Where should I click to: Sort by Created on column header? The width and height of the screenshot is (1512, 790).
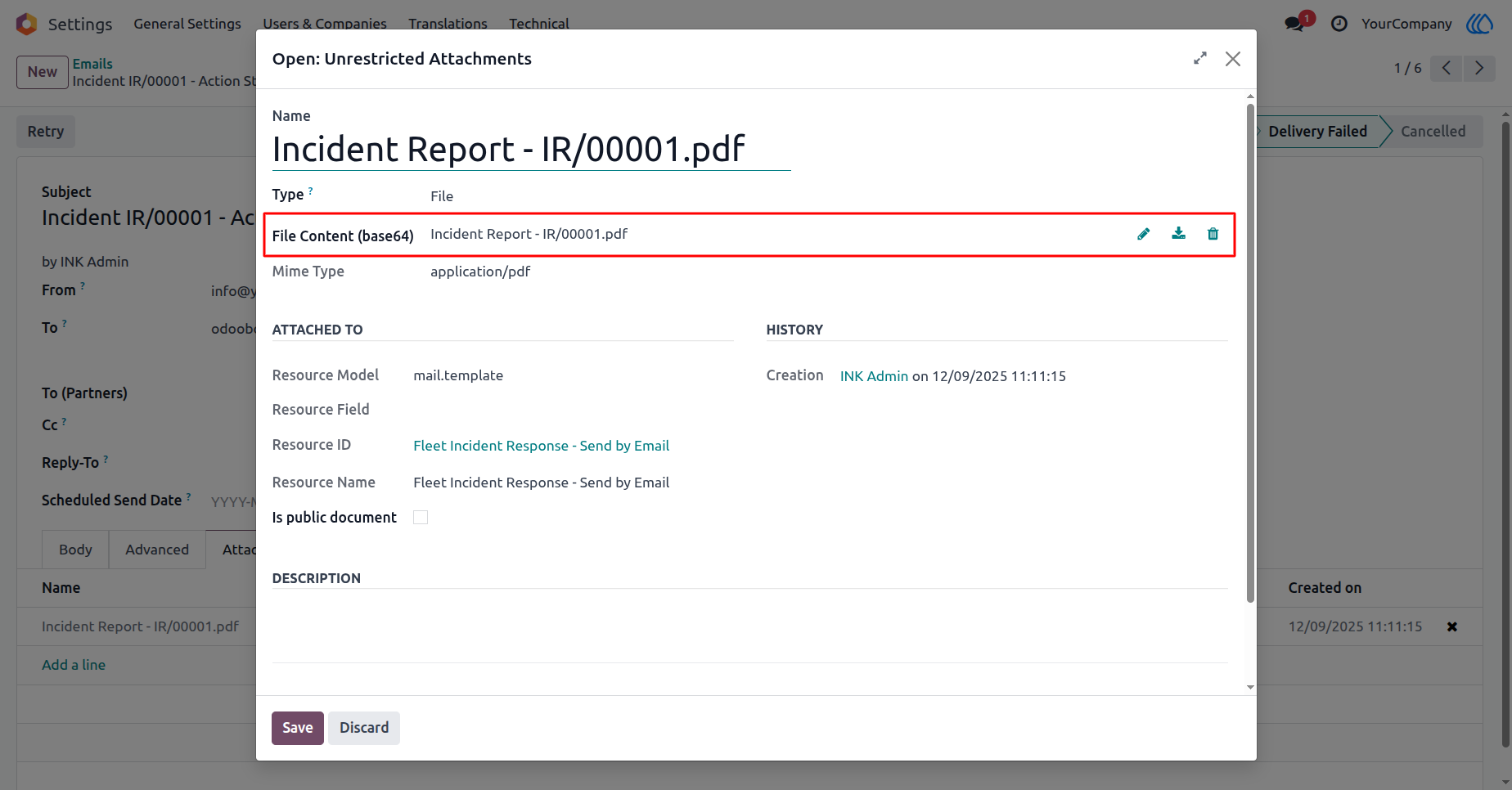1325,588
